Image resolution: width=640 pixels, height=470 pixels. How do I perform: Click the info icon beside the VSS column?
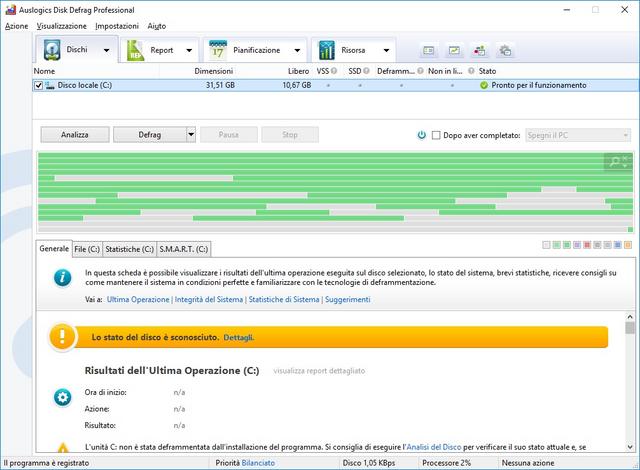(334, 71)
